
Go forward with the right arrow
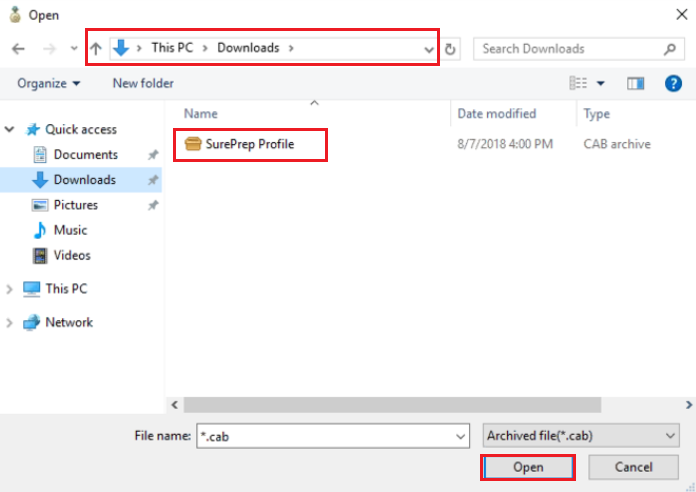(49, 48)
